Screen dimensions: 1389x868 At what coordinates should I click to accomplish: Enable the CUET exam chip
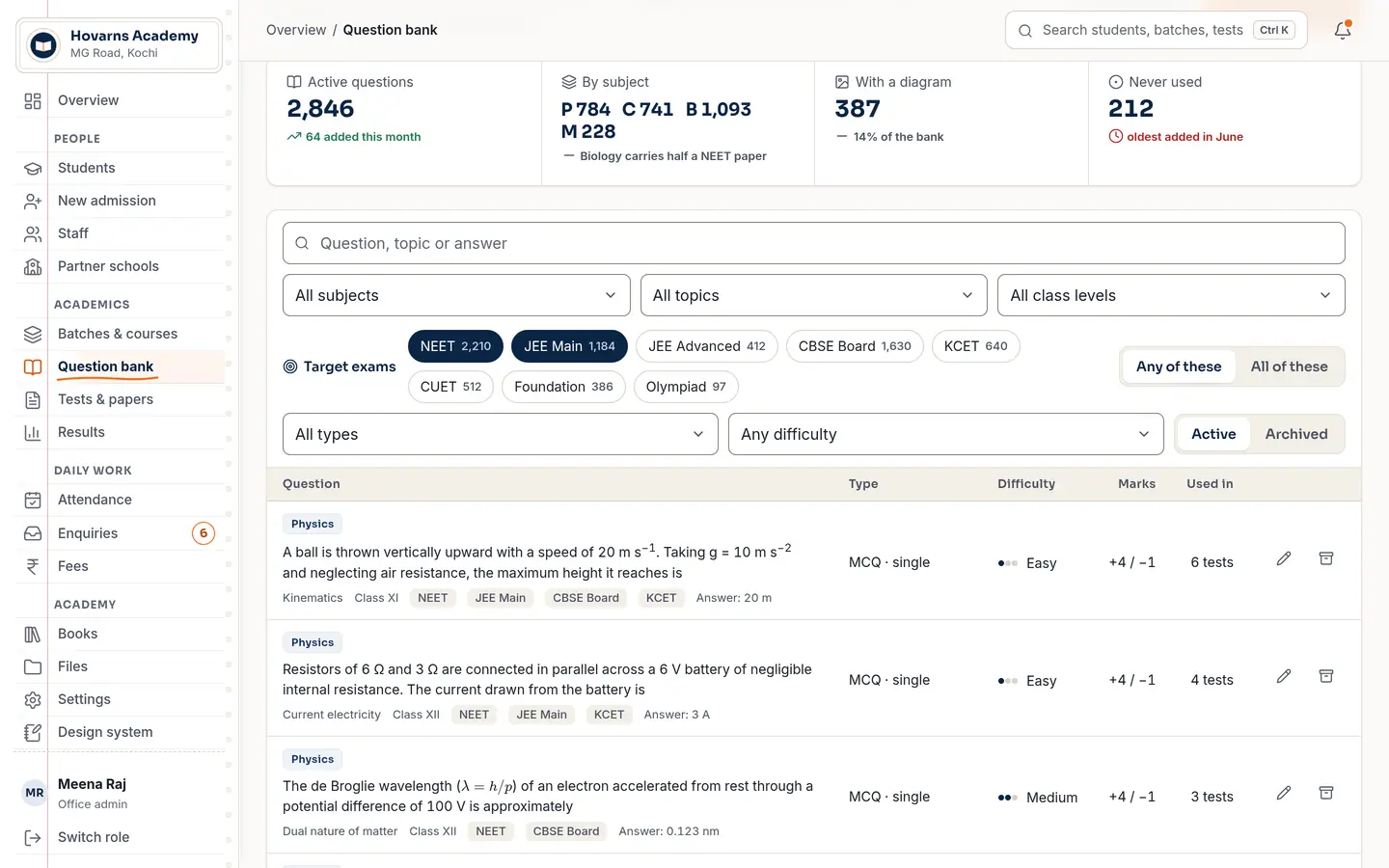click(450, 387)
